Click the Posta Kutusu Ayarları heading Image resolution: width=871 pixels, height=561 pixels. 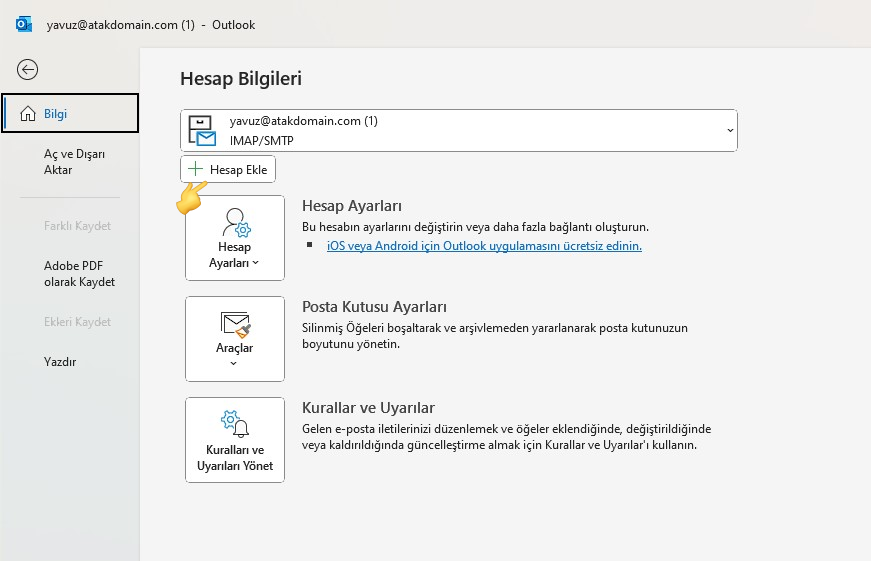tap(374, 307)
